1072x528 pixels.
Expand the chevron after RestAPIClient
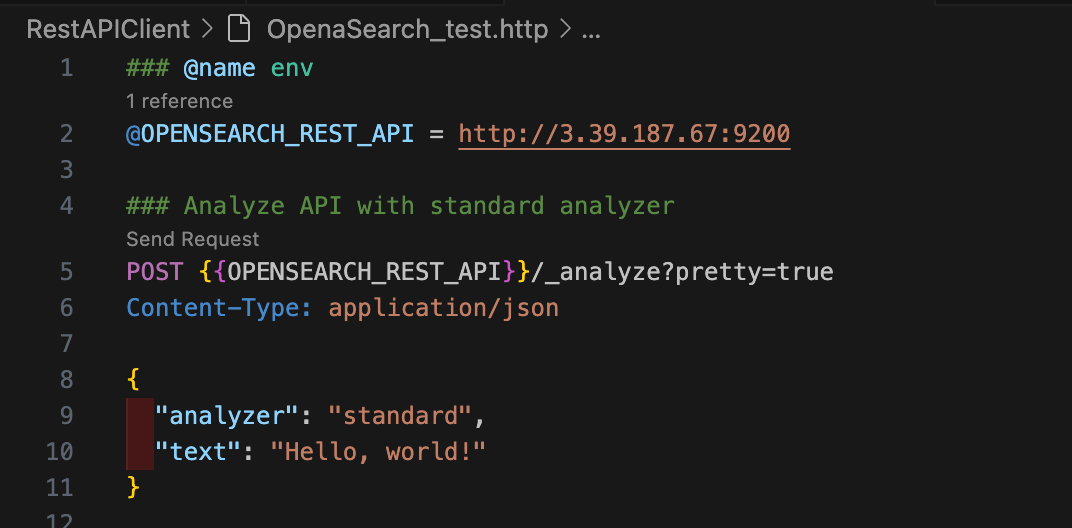click(x=209, y=29)
